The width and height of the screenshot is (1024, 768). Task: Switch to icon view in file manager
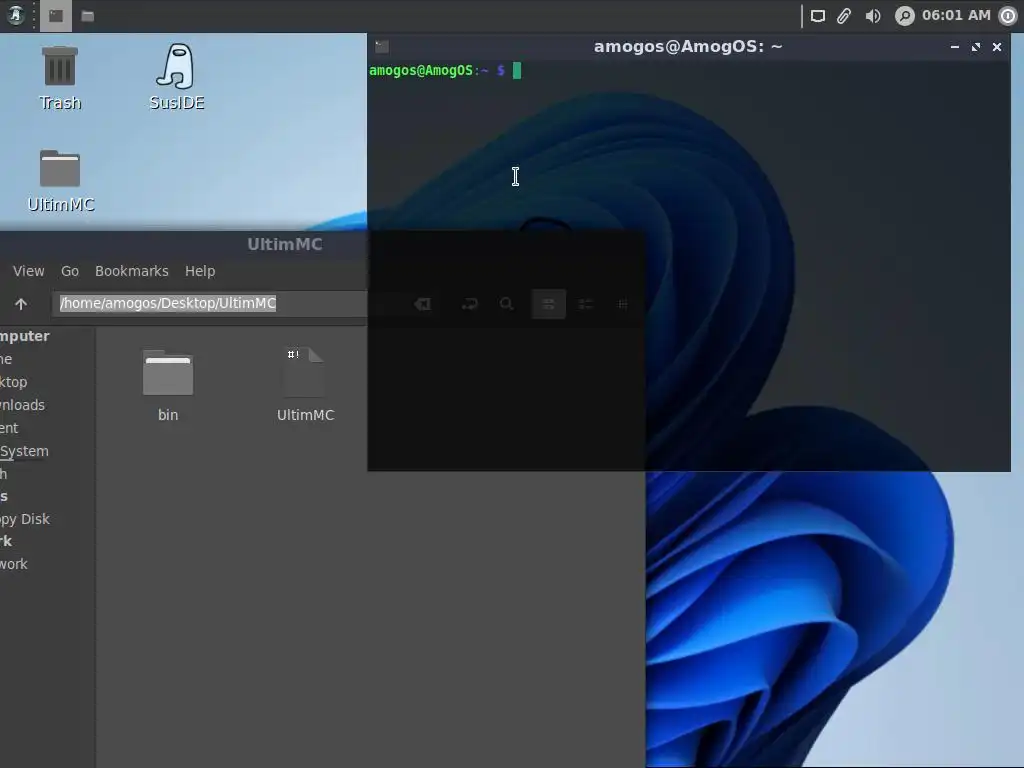pos(549,304)
